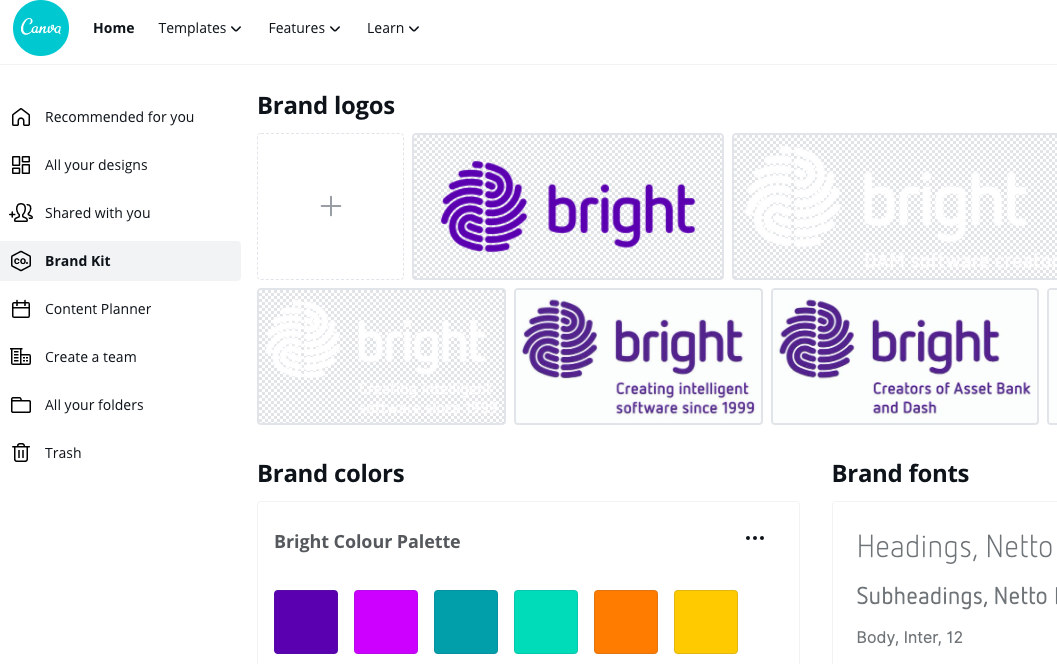This screenshot has width=1057, height=664.
Task: Expand the Templates chevron arrow
Action: tap(236, 29)
